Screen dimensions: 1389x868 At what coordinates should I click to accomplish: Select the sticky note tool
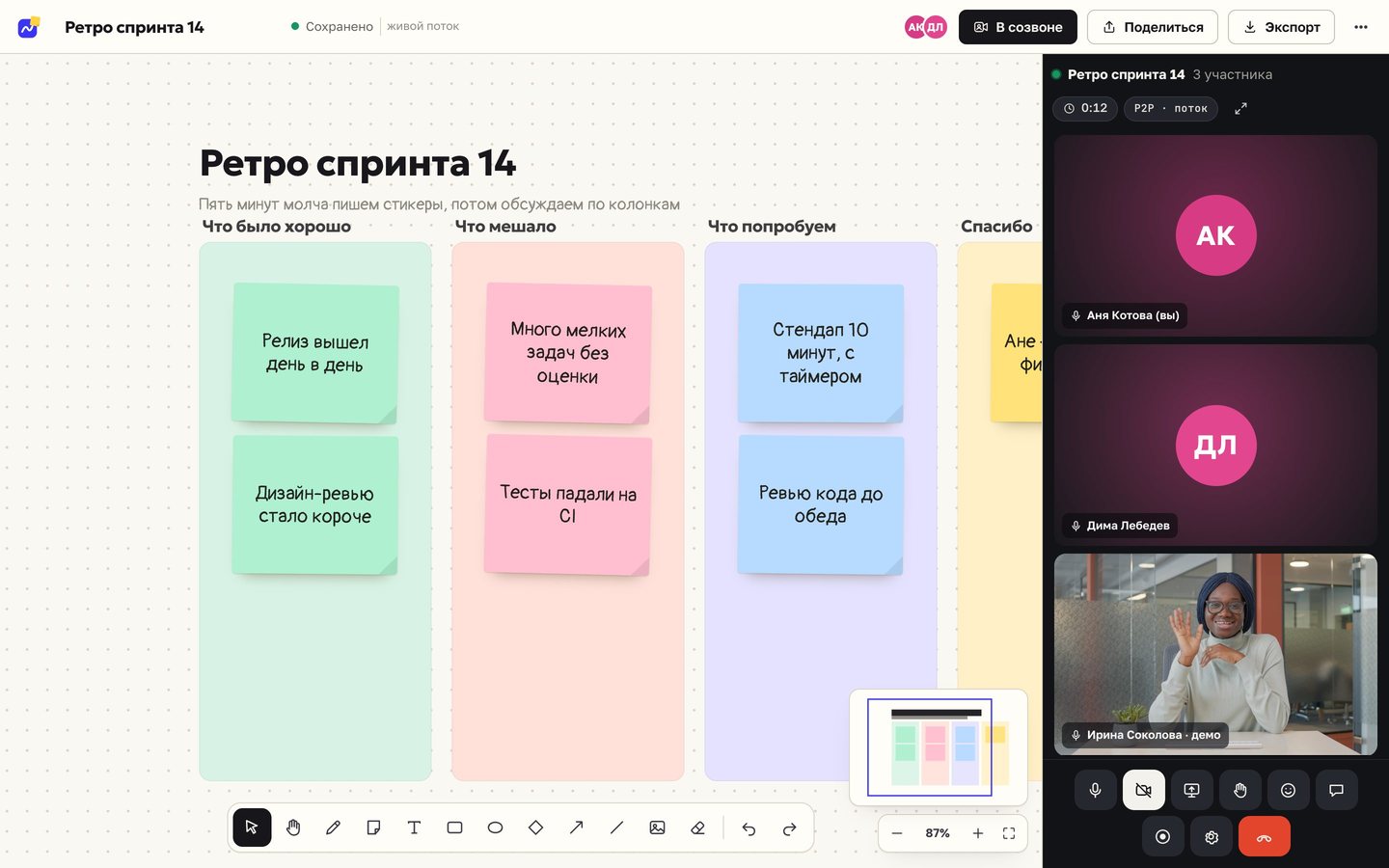[x=374, y=827]
